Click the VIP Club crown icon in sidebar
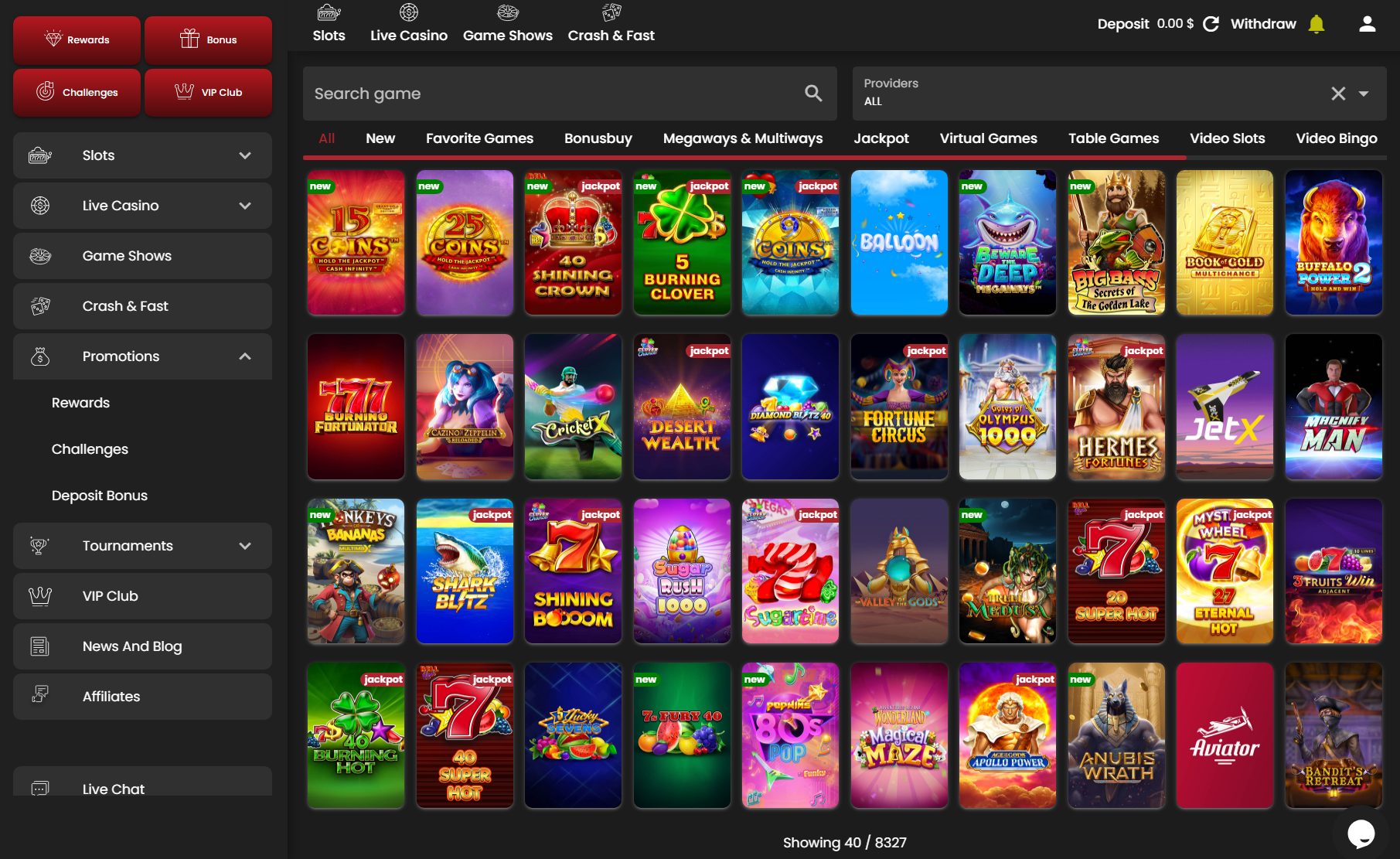This screenshot has width=1400, height=859. point(40,596)
